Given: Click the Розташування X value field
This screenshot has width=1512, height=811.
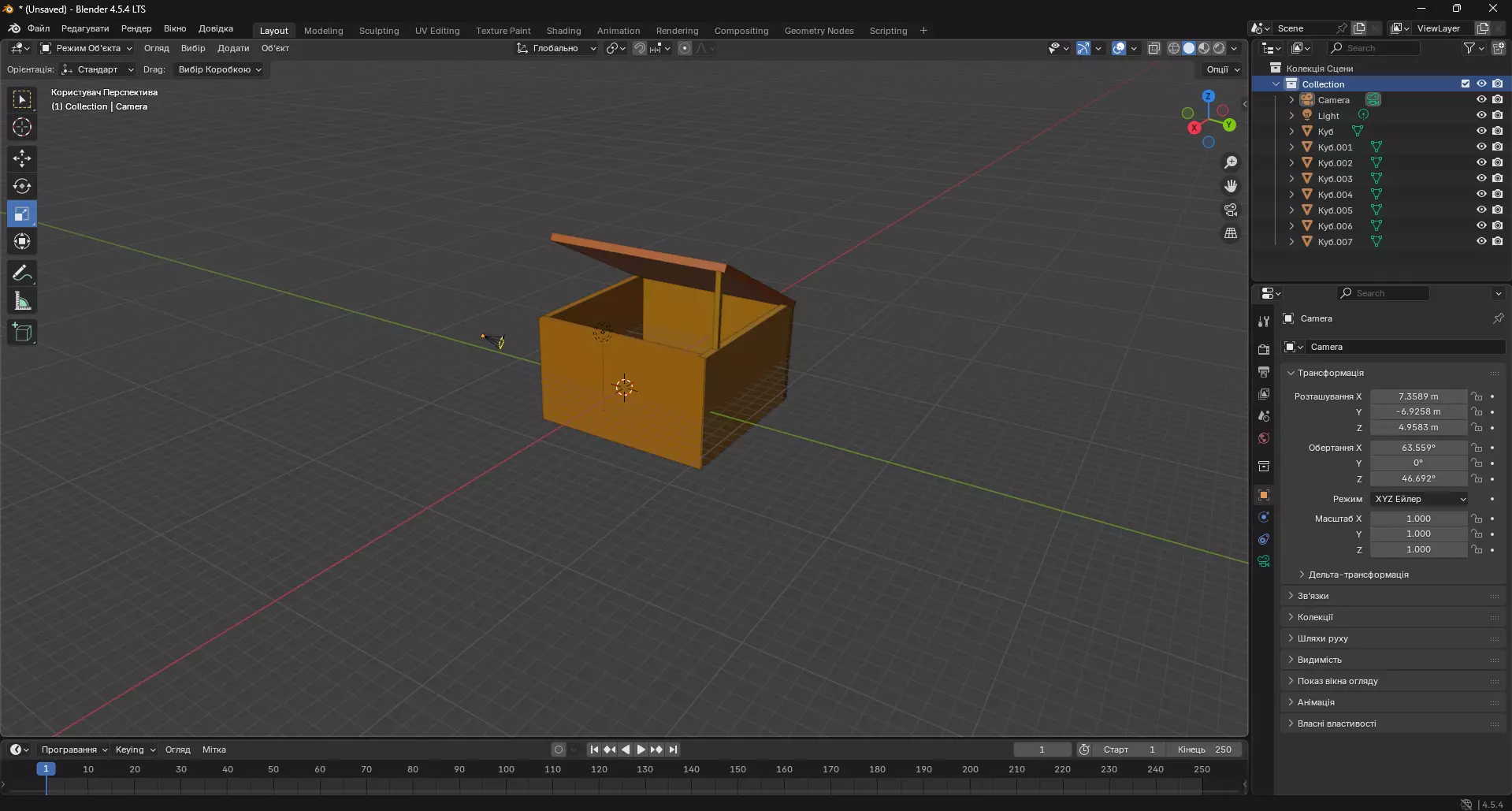Looking at the screenshot, I should (x=1418, y=396).
